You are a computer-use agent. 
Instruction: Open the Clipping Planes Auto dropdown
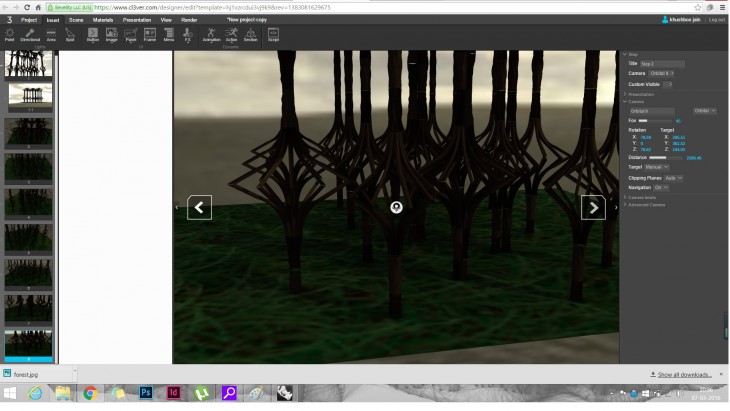673,177
